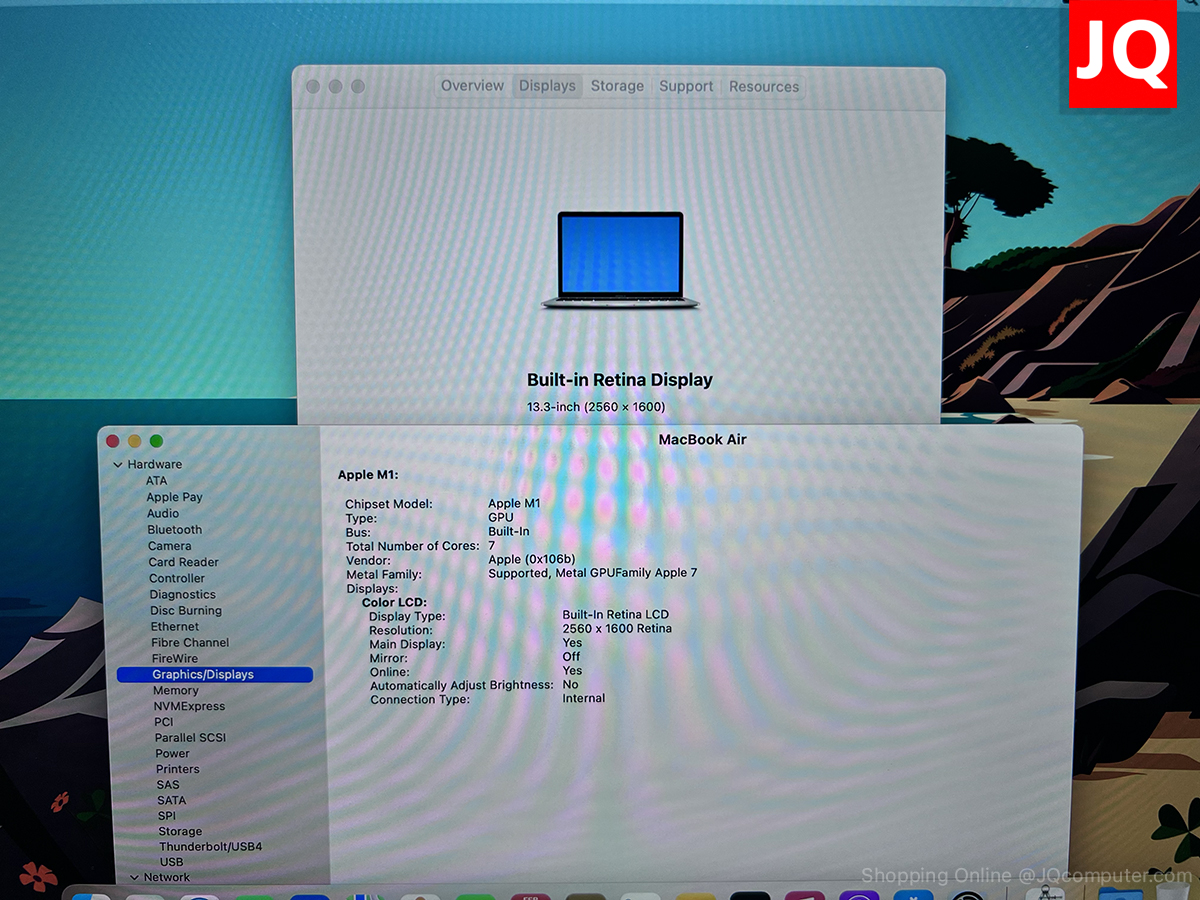Click the highlighted Graphics/Displays item
The image size is (1200, 900).
click(214, 675)
